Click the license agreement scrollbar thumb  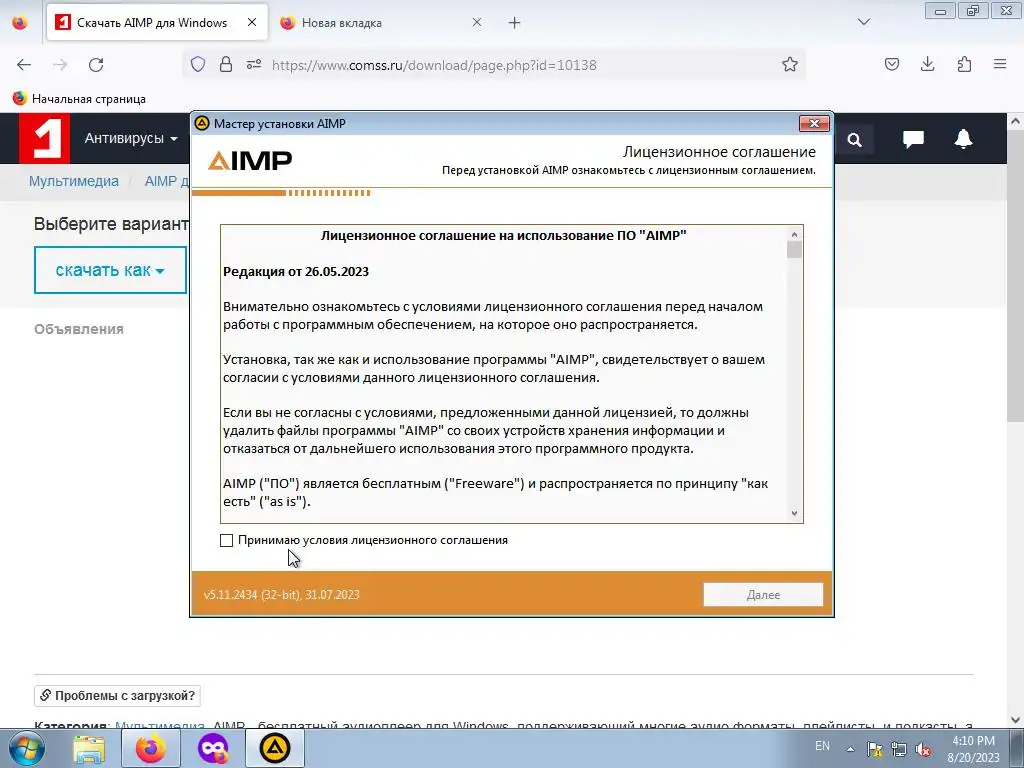tap(794, 250)
